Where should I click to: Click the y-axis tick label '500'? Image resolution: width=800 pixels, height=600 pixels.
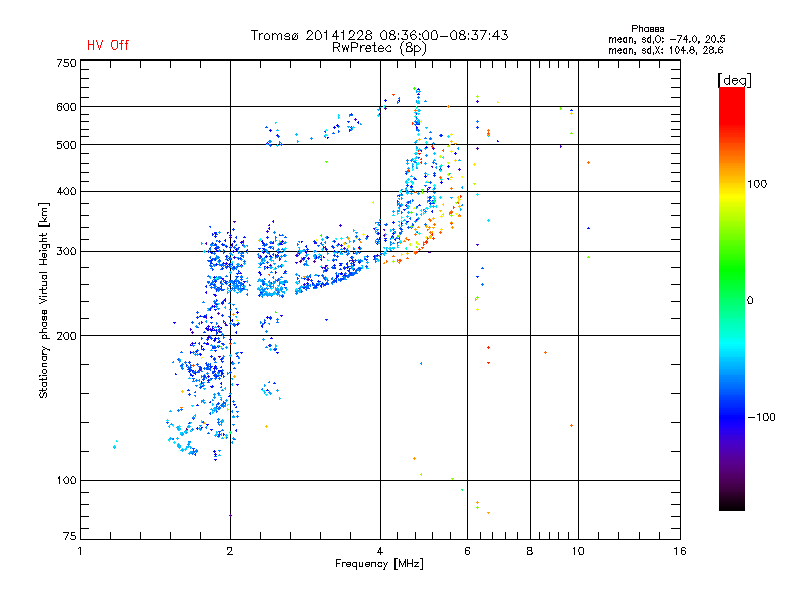click(66, 145)
